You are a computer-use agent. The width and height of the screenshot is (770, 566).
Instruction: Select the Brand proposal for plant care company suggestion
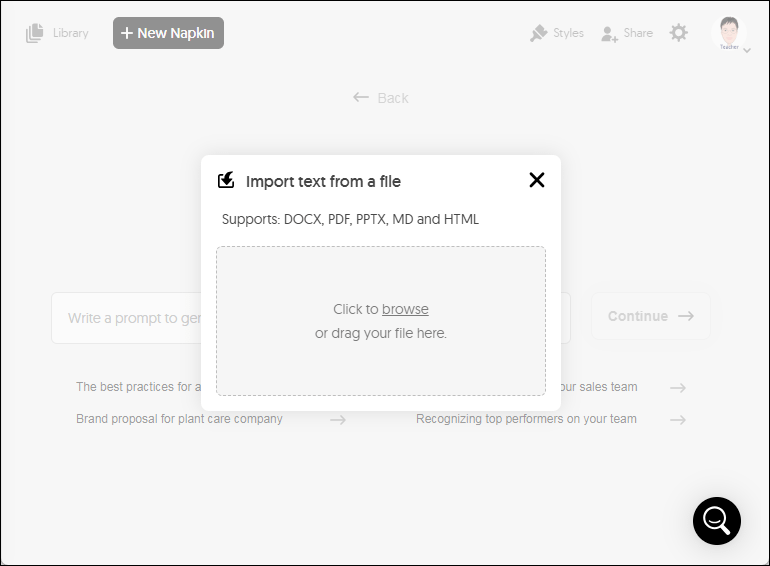[x=179, y=419]
